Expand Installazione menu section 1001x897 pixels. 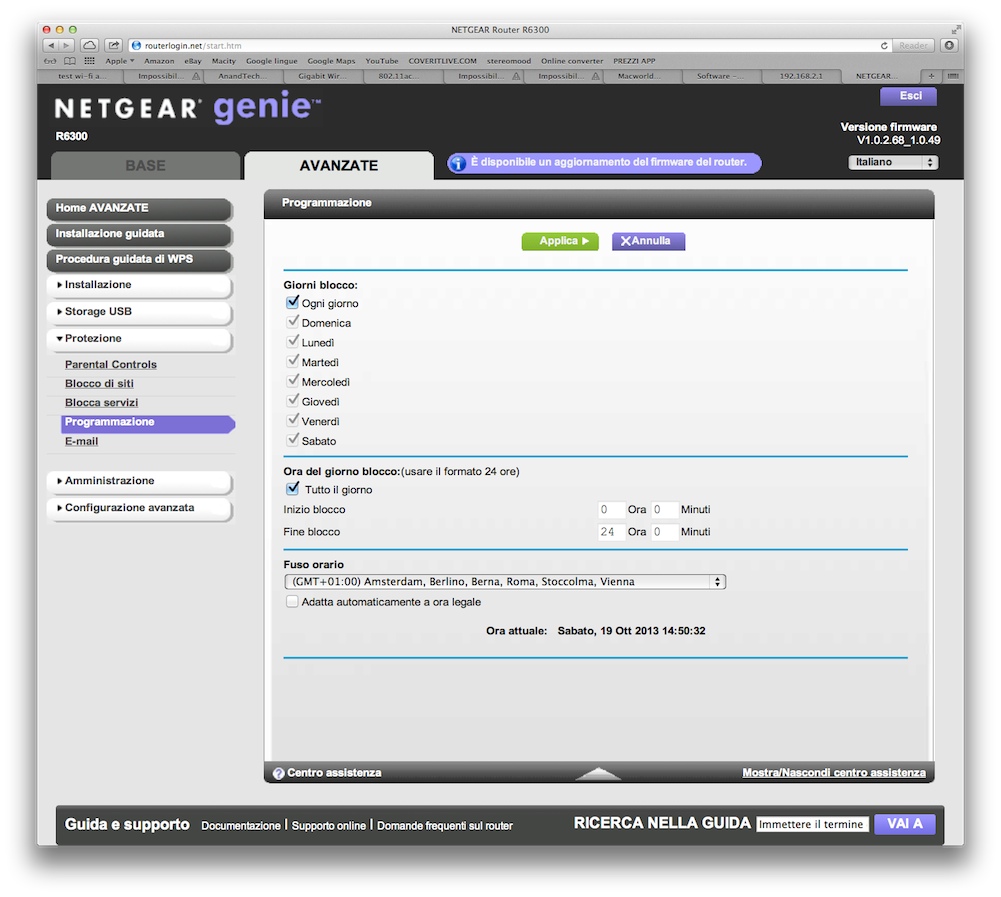pyautogui.click(x=139, y=285)
